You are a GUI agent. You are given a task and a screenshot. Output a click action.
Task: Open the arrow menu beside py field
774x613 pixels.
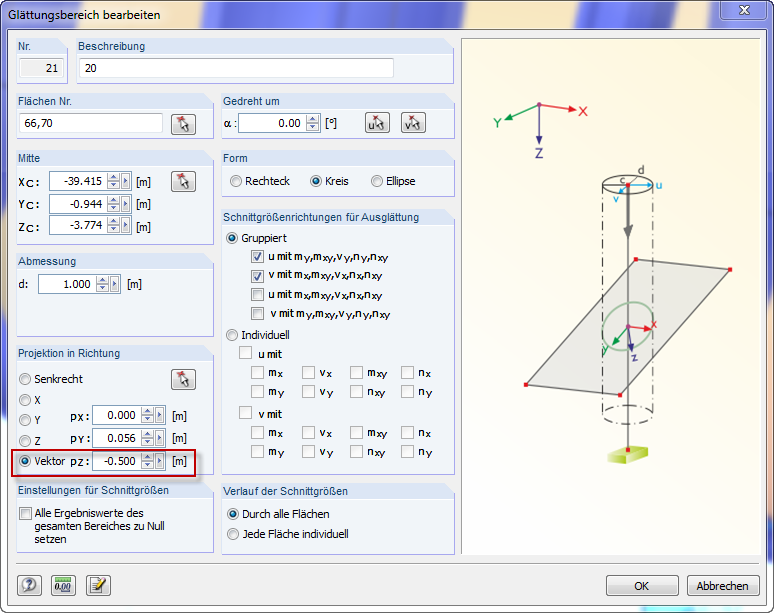(160, 438)
